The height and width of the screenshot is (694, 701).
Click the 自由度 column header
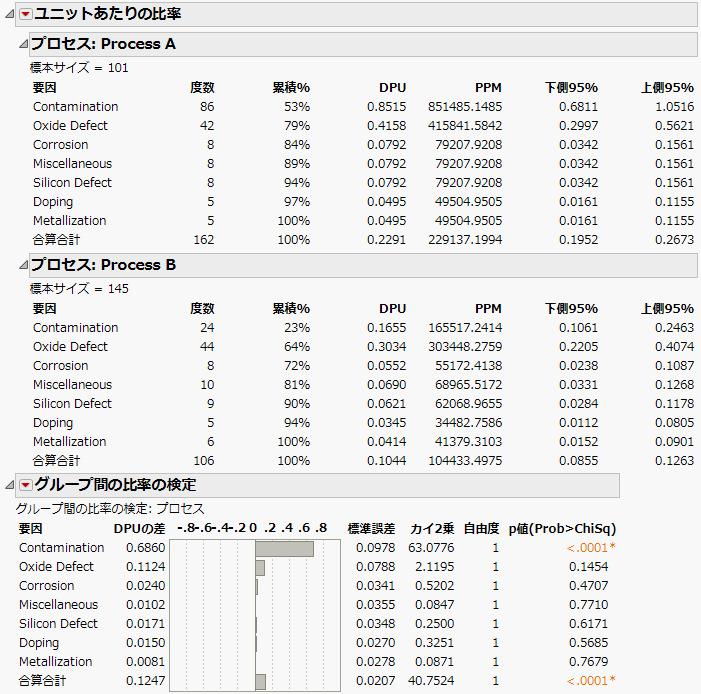(x=481, y=529)
